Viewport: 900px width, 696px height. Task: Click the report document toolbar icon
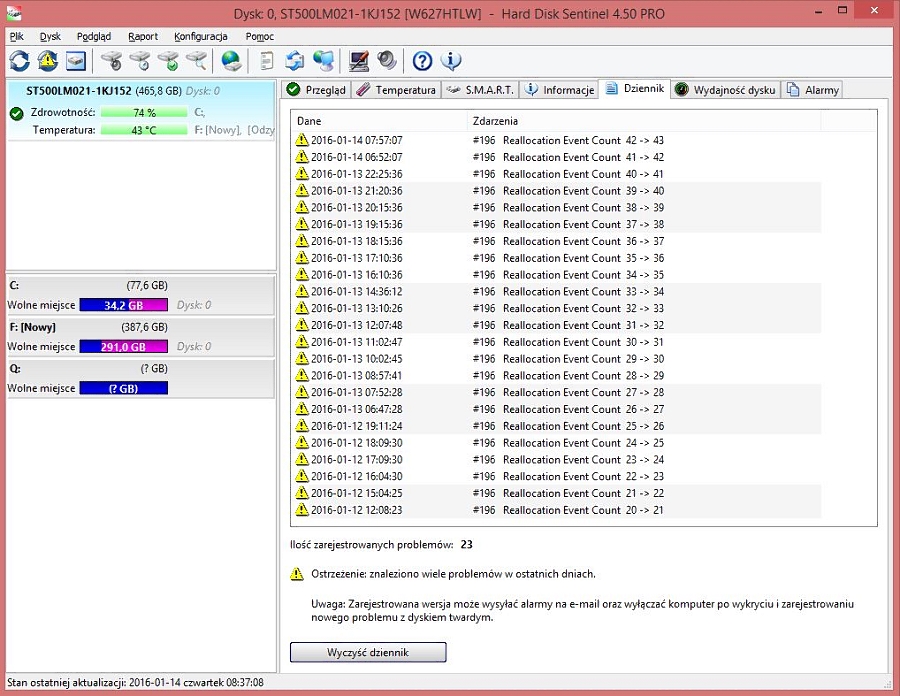(266, 61)
